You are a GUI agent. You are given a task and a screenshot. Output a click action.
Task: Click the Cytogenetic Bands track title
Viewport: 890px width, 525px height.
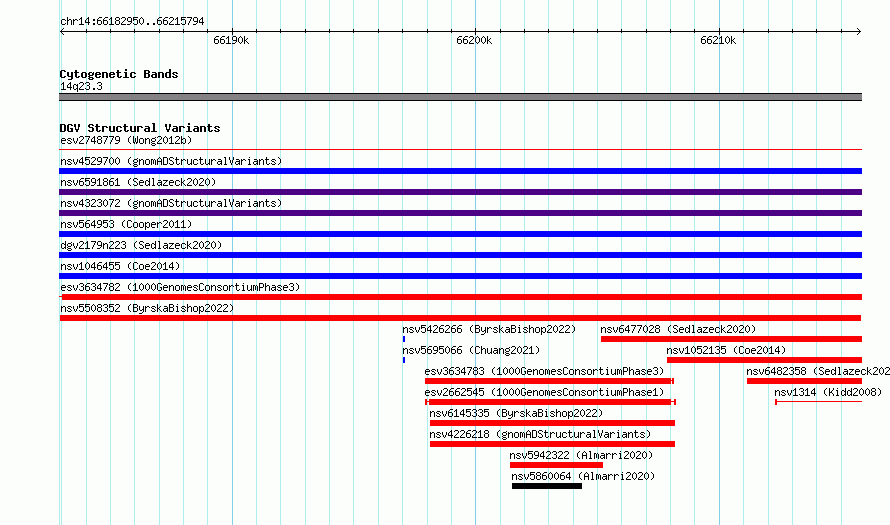pos(119,74)
